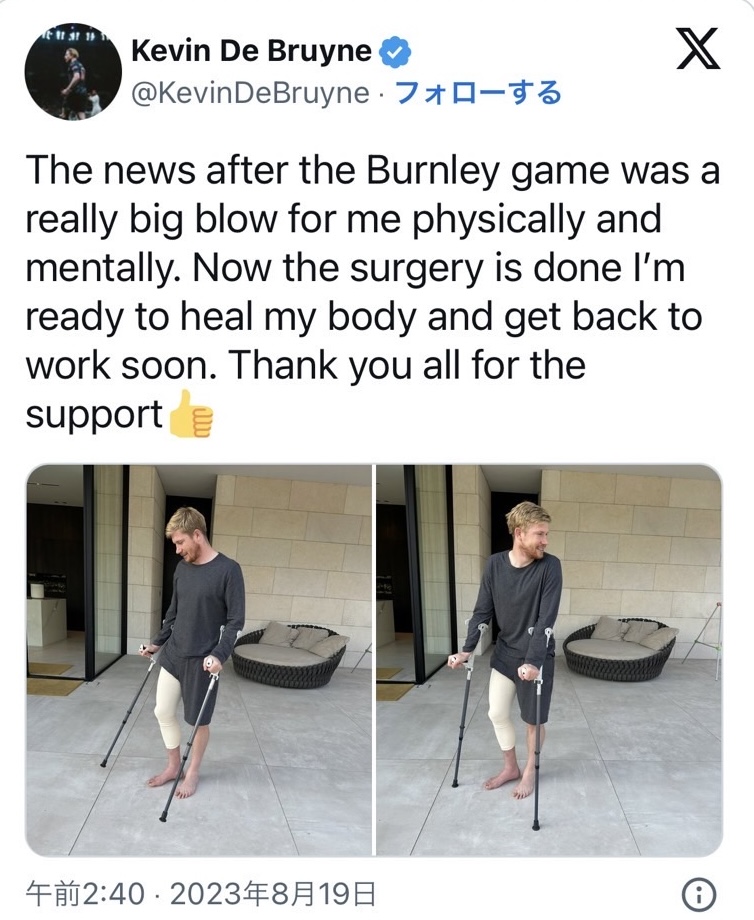Click the 2023年8月19日 date text

click(x=273, y=895)
